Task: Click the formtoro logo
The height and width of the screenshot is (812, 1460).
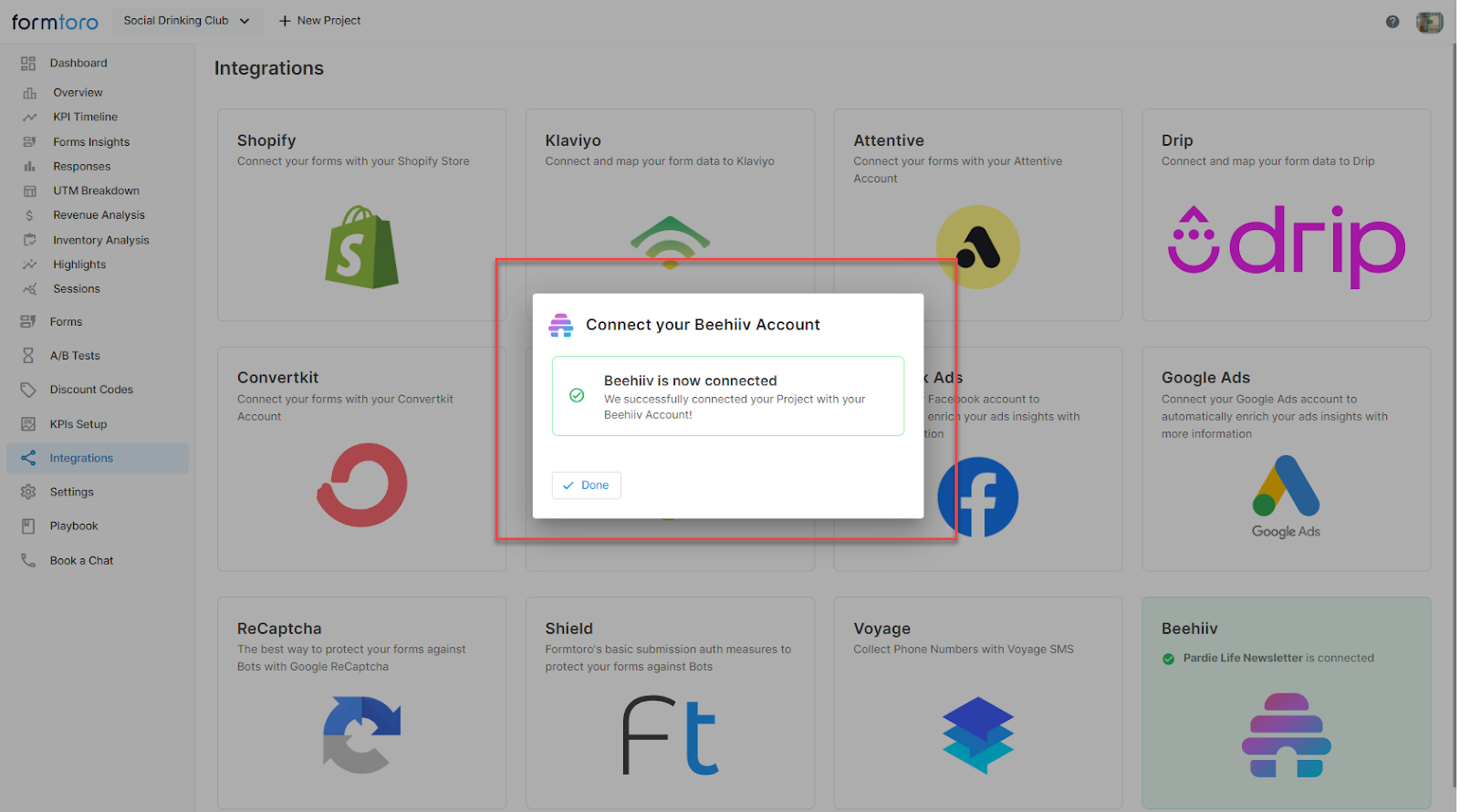Action: [x=55, y=21]
